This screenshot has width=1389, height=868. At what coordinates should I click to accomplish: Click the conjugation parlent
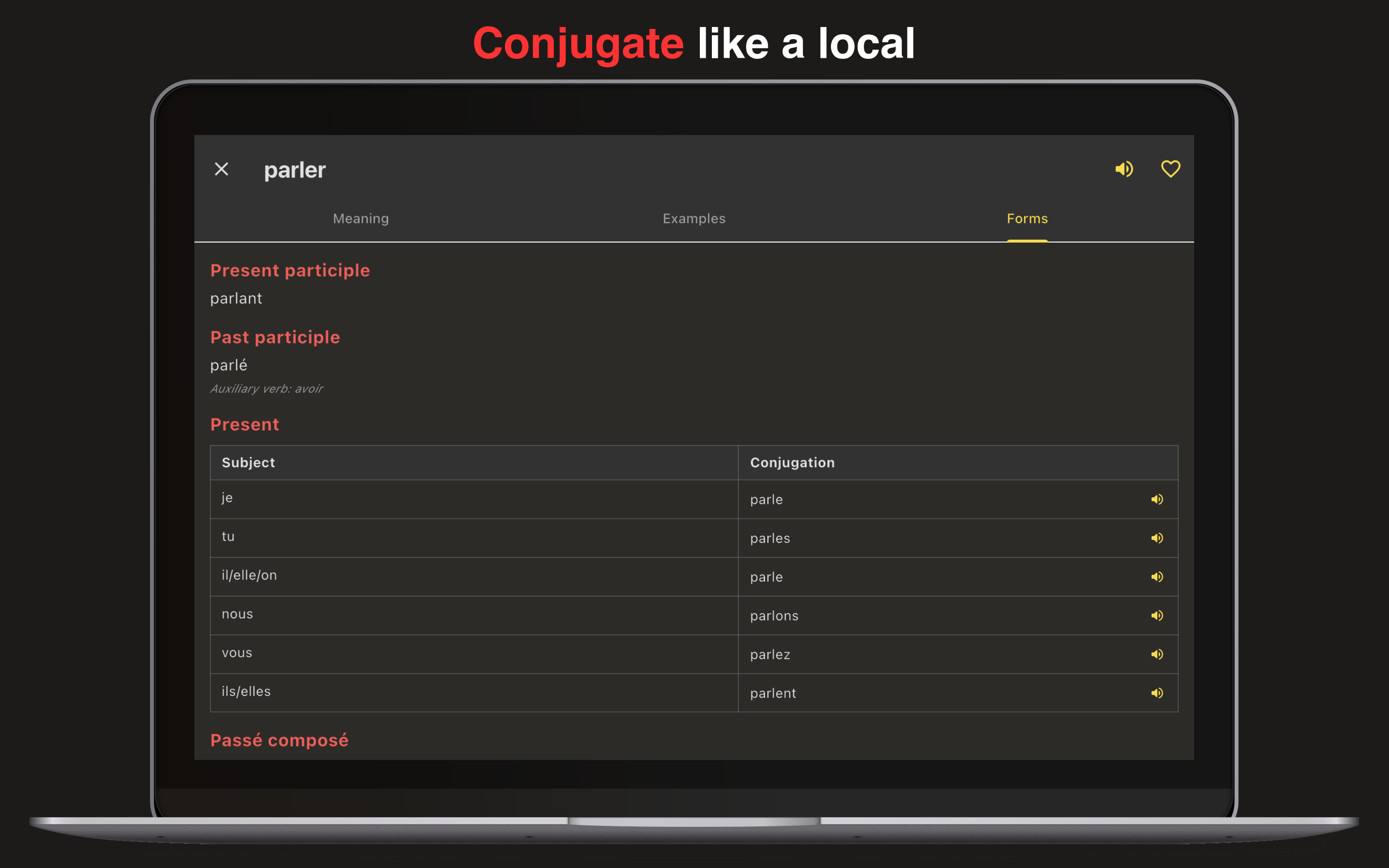(773, 693)
